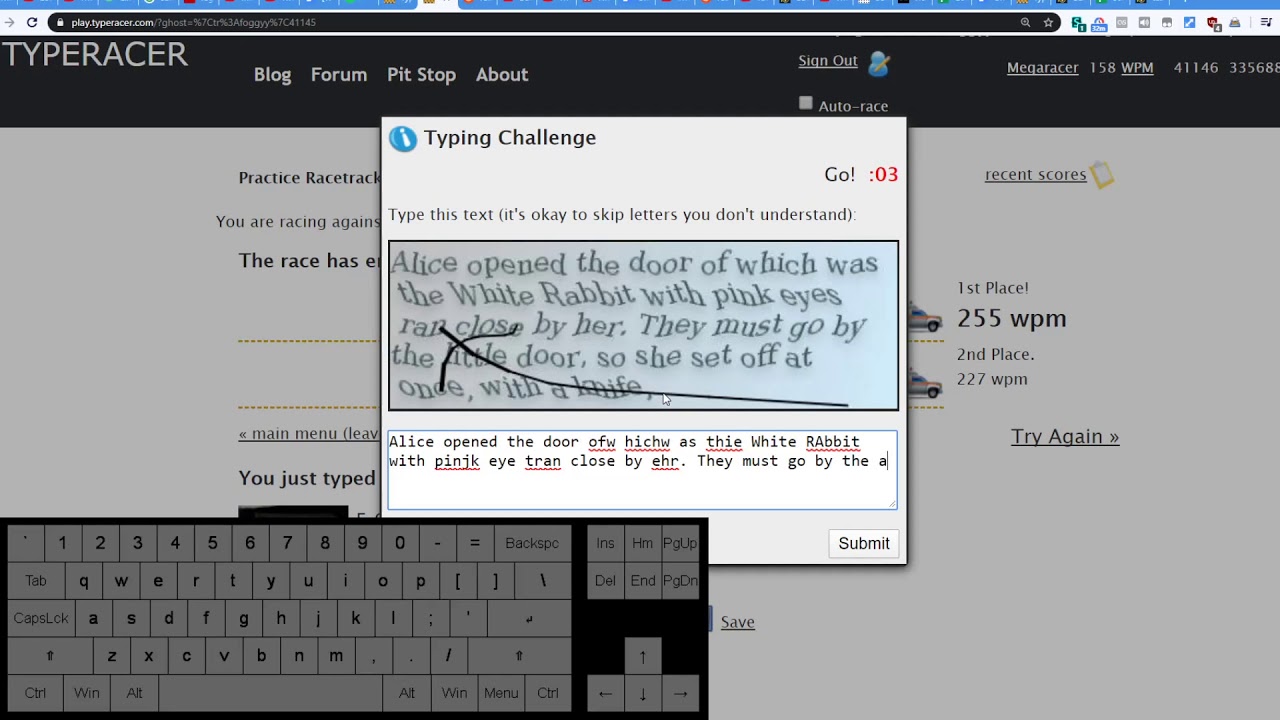Open recent scores link

(x=1035, y=174)
